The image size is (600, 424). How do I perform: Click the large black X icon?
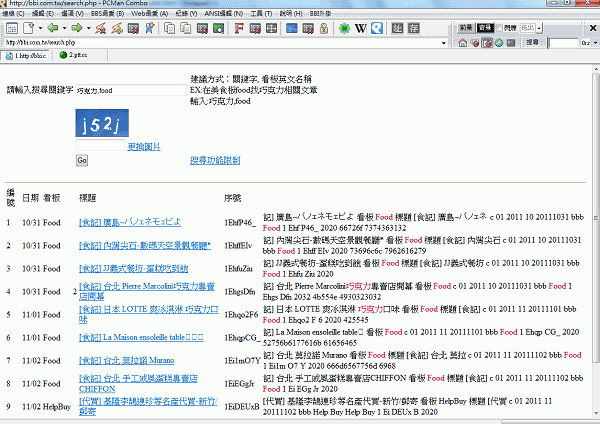click(593, 28)
